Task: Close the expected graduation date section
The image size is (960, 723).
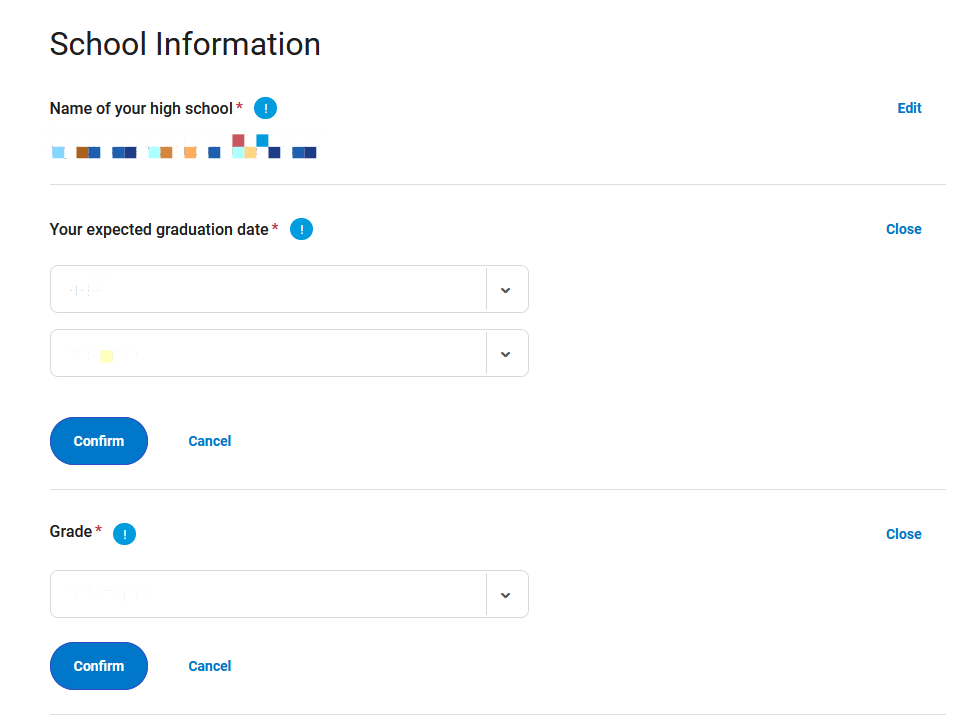Action: click(904, 229)
